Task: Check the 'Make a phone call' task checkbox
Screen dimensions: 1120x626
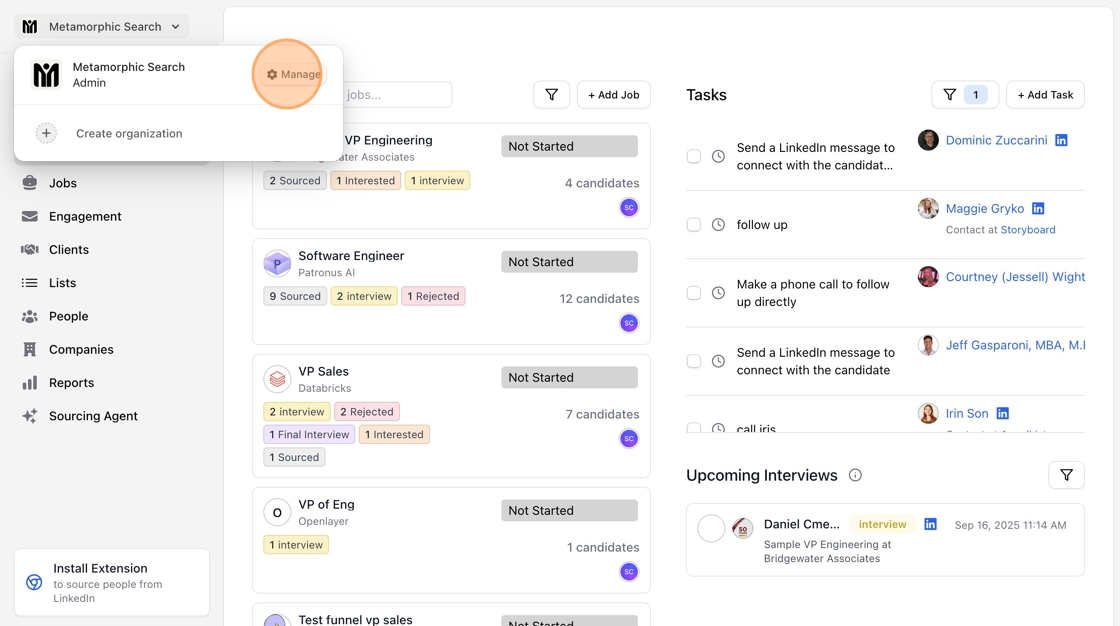Action: [694, 293]
